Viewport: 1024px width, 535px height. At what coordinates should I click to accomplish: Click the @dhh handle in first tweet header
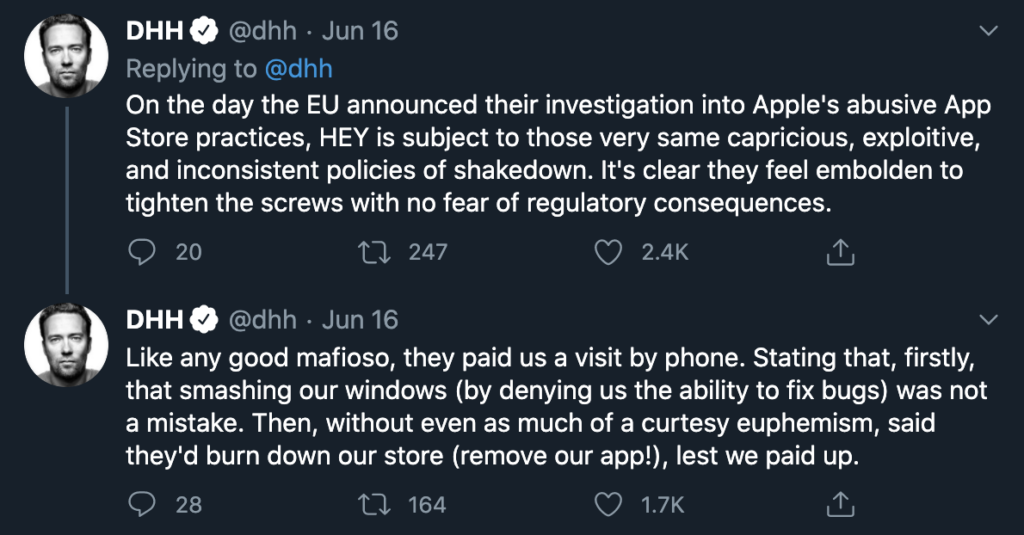pyautogui.click(x=263, y=31)
